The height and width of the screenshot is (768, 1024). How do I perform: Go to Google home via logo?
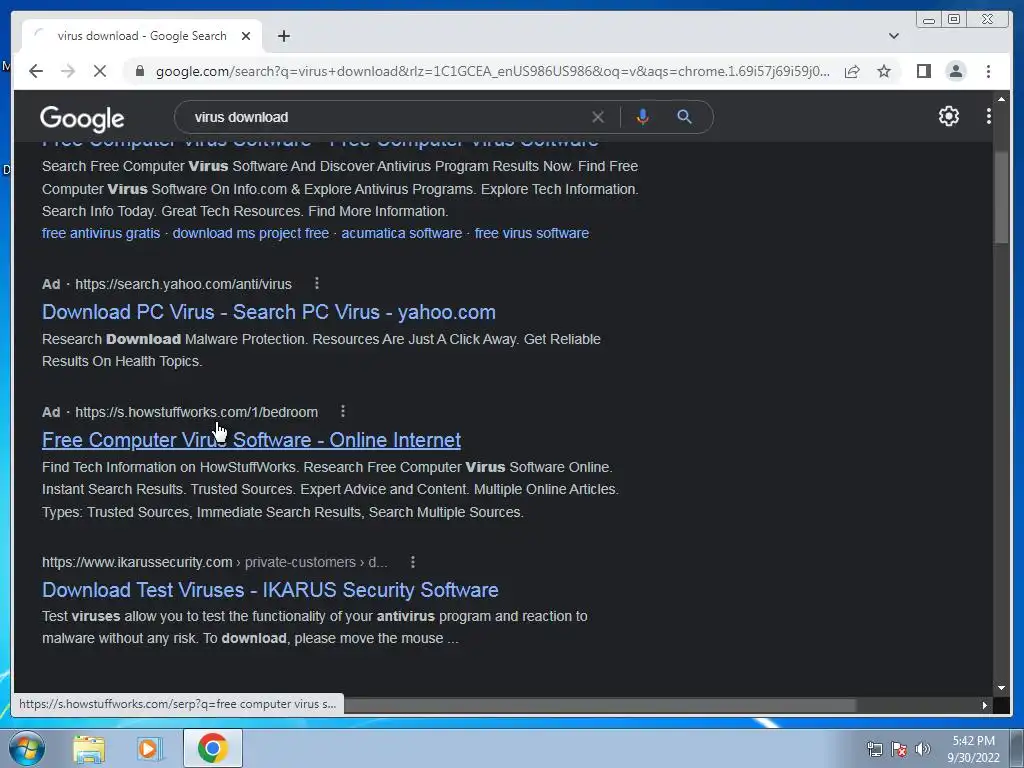[82, 118]
